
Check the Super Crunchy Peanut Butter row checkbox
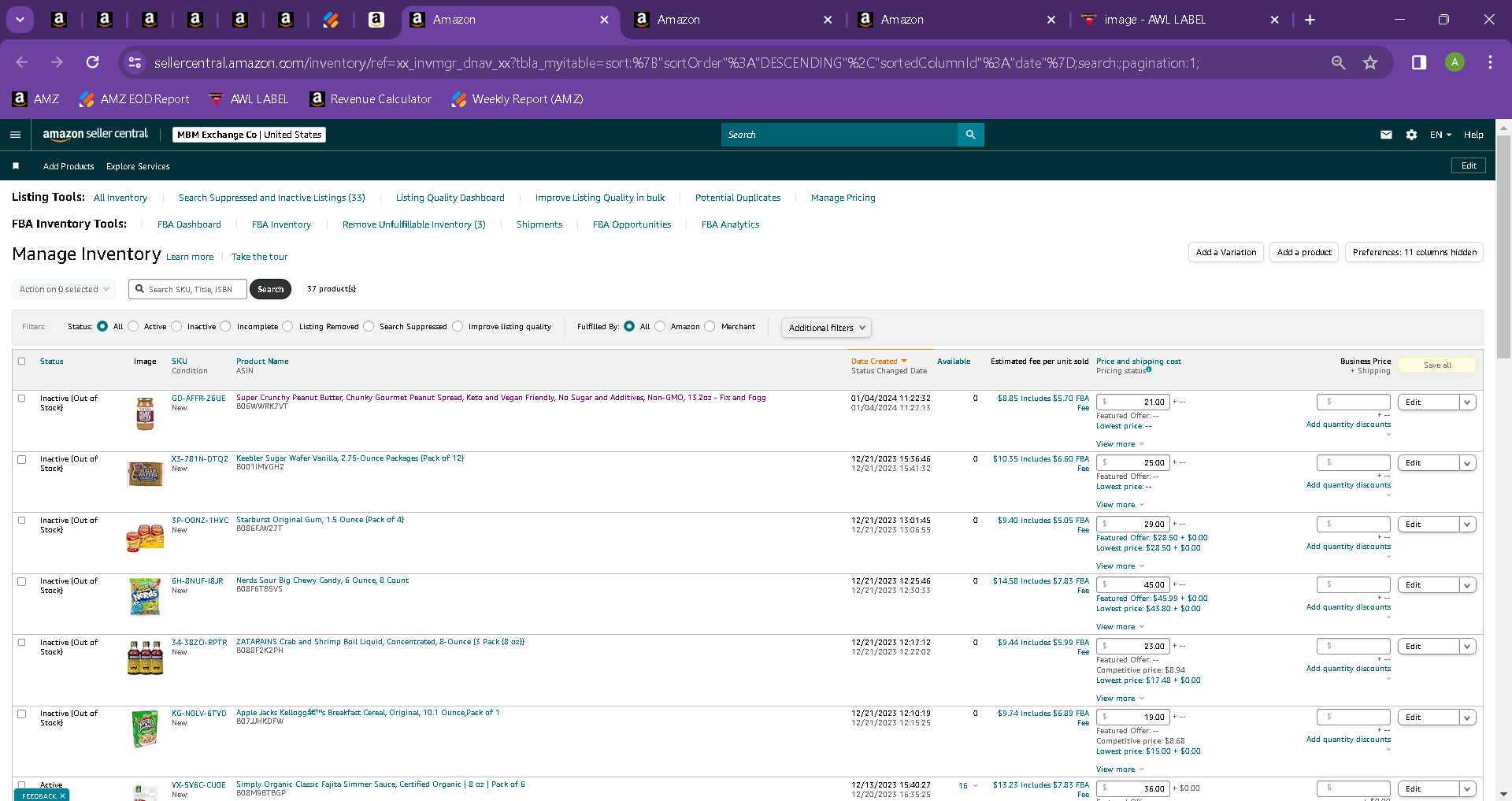coord(22,399)
